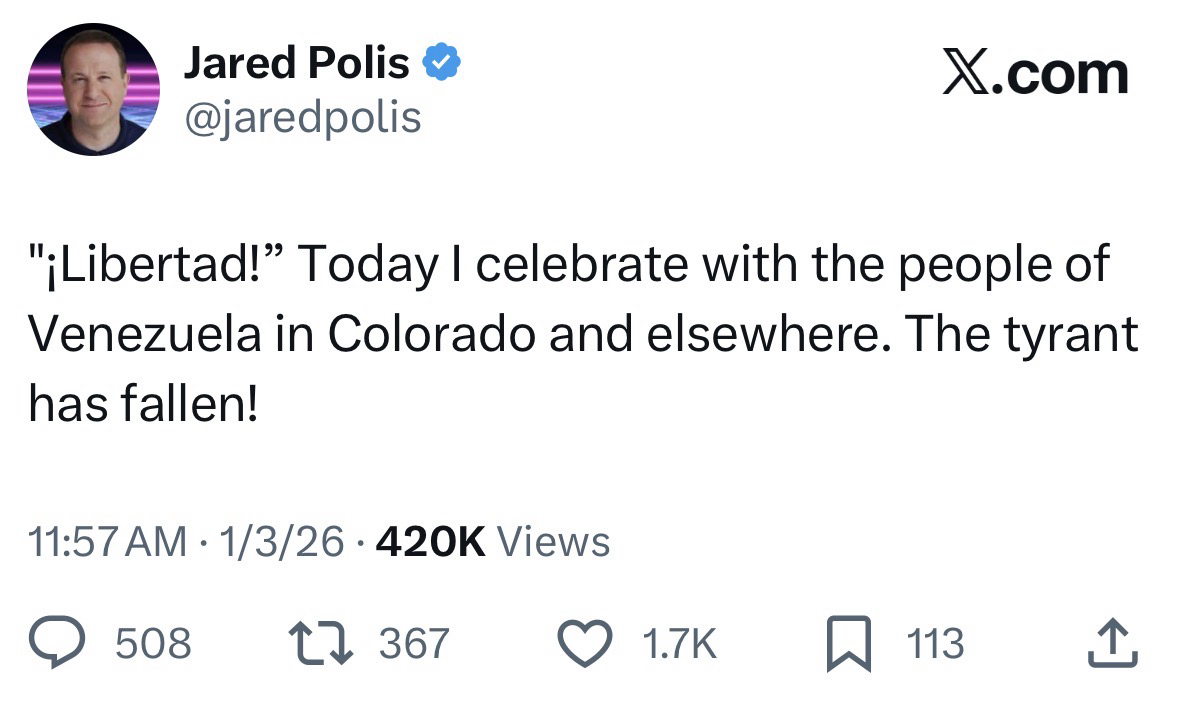Click the word Venezuela in the tweet text

(146, 334)
